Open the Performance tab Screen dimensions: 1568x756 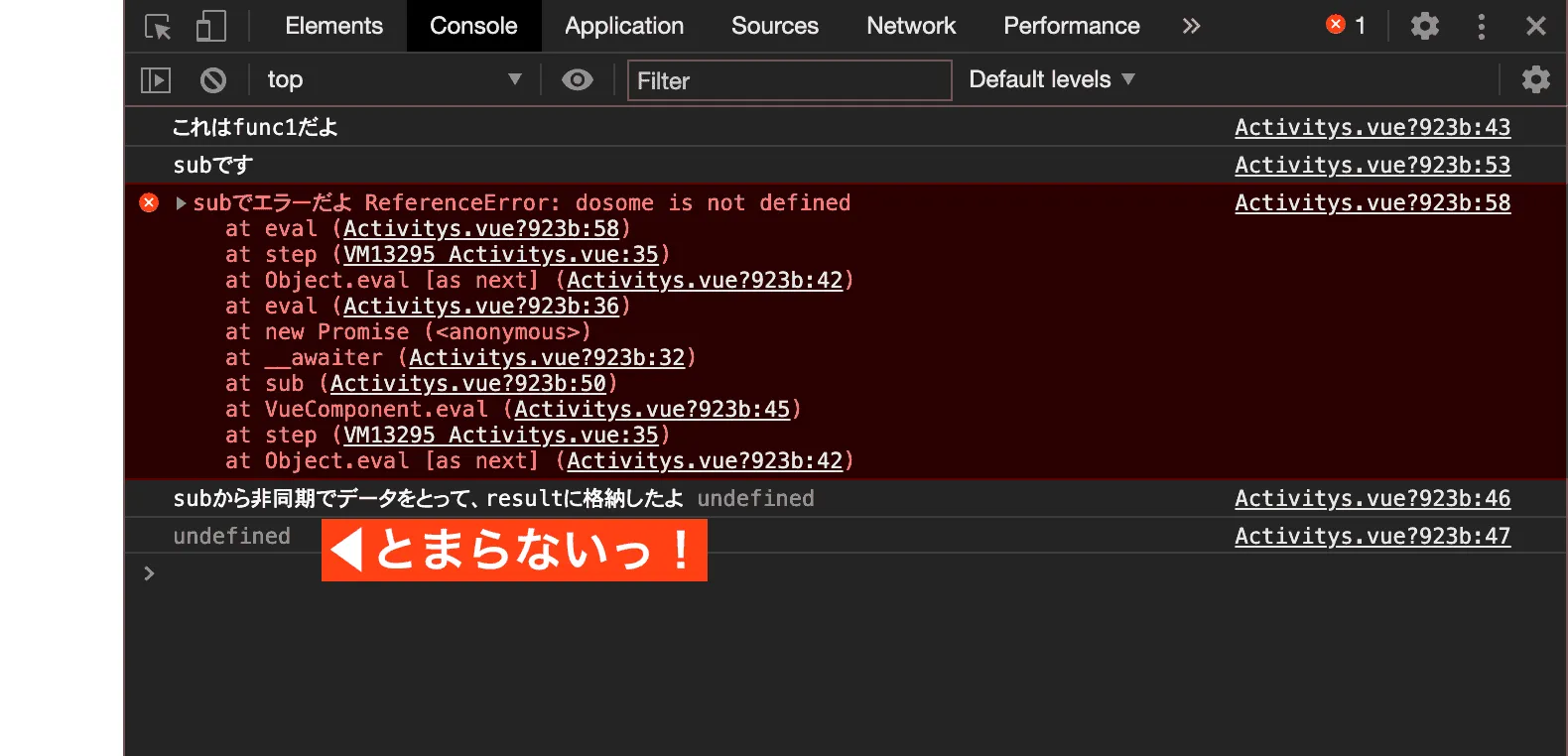(1071, 26)
